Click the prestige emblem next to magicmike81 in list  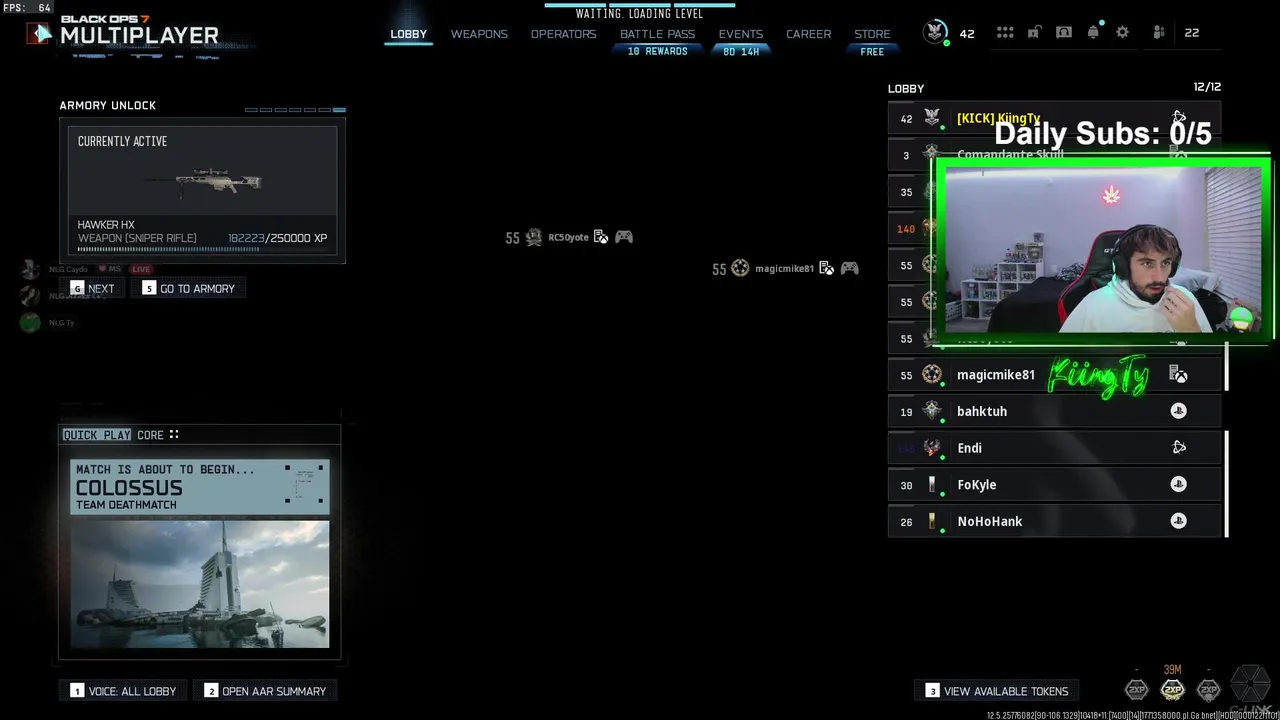coord(932,374)
